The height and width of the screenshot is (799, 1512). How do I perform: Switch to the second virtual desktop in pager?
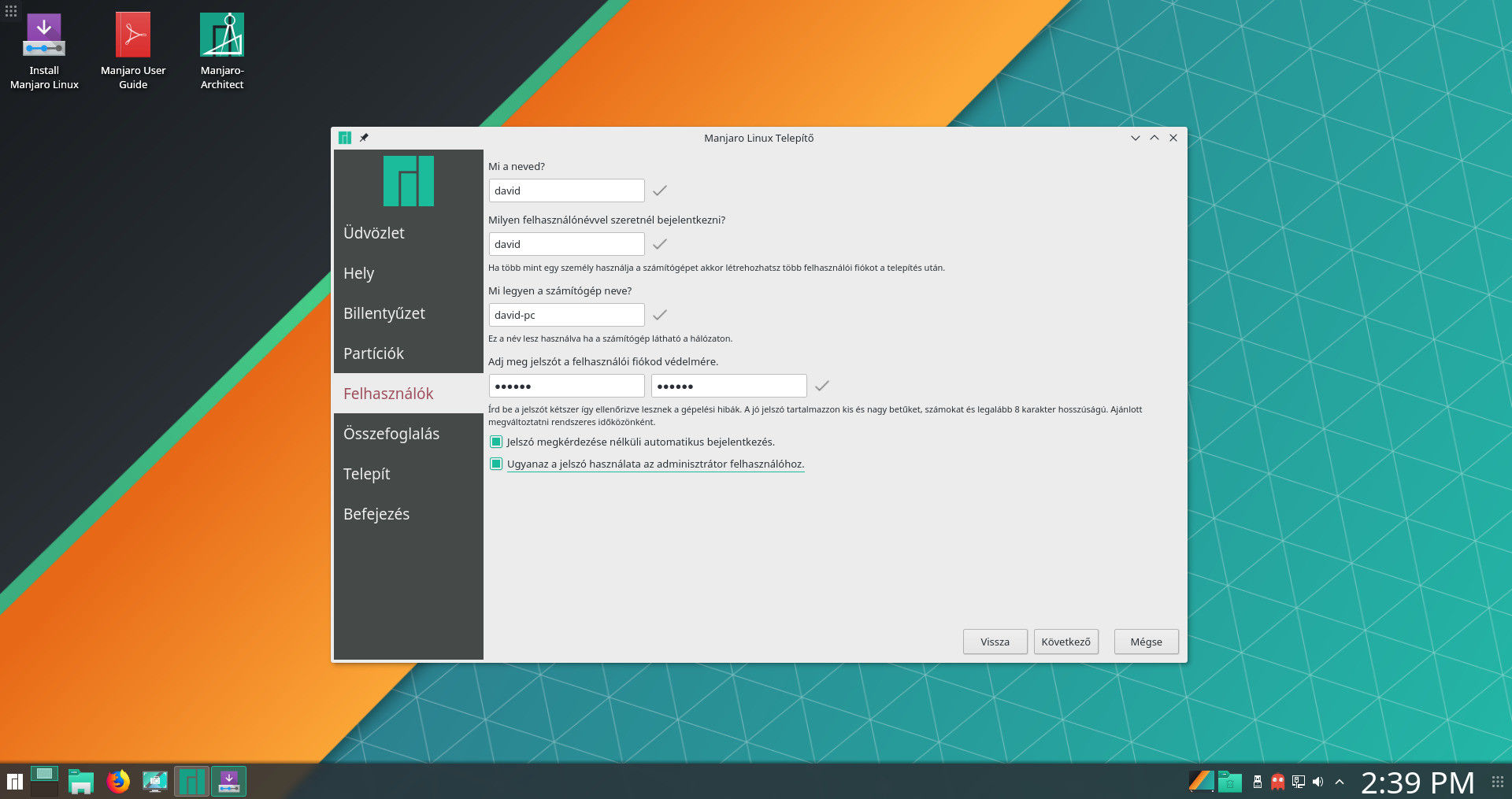[x=44, y=790]
